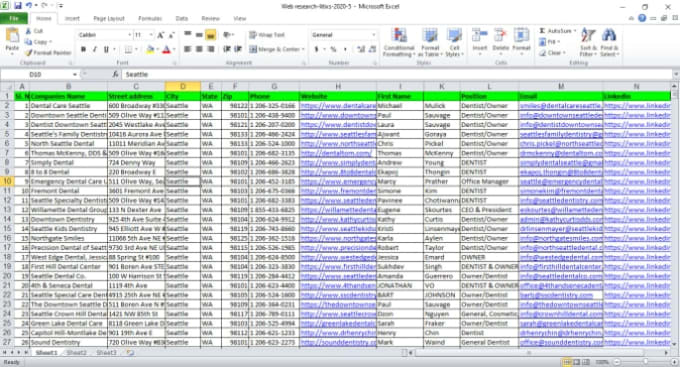
Task: Toggle Center alignment
Action: [199, 49]
